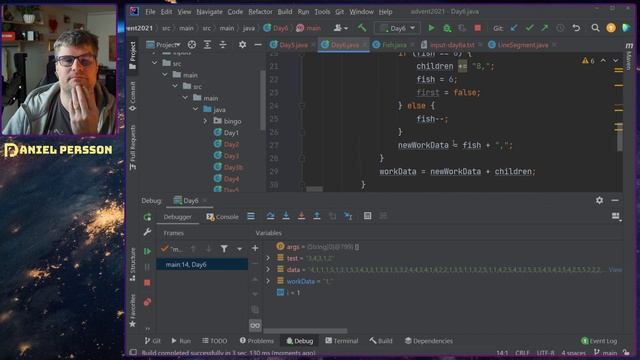
Task: Open Day6 run configuration dropdown
Action: click(x=397, y=28)
